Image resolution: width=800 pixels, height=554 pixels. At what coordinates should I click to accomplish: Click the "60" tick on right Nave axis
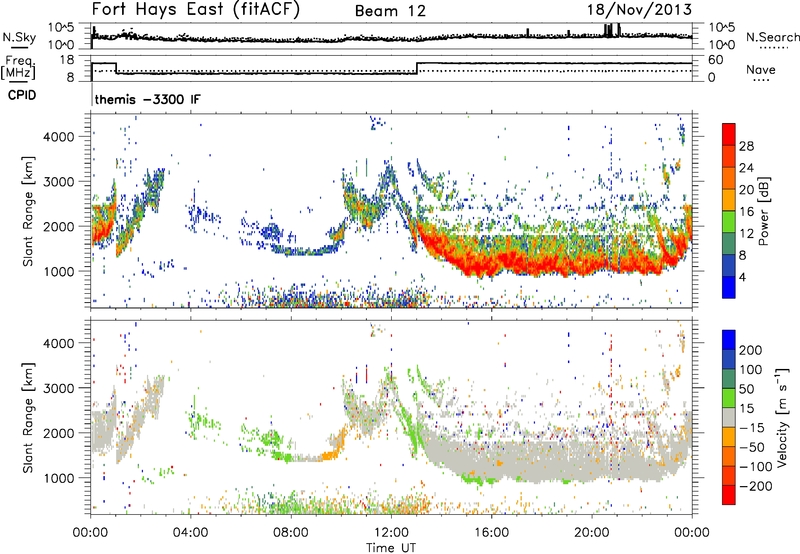pos(716,60)
